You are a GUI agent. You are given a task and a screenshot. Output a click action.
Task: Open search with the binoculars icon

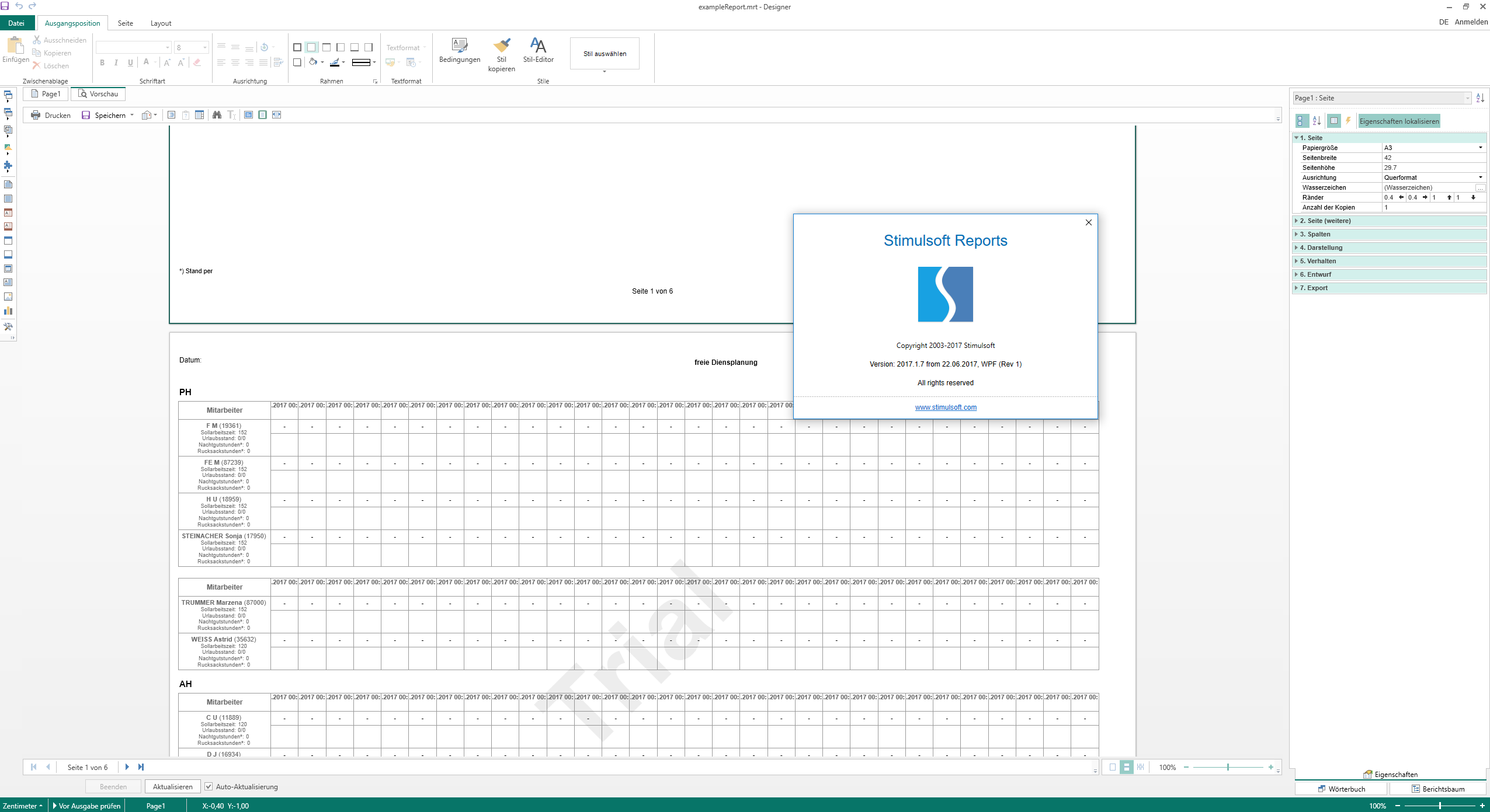click(x=217, y=115)
